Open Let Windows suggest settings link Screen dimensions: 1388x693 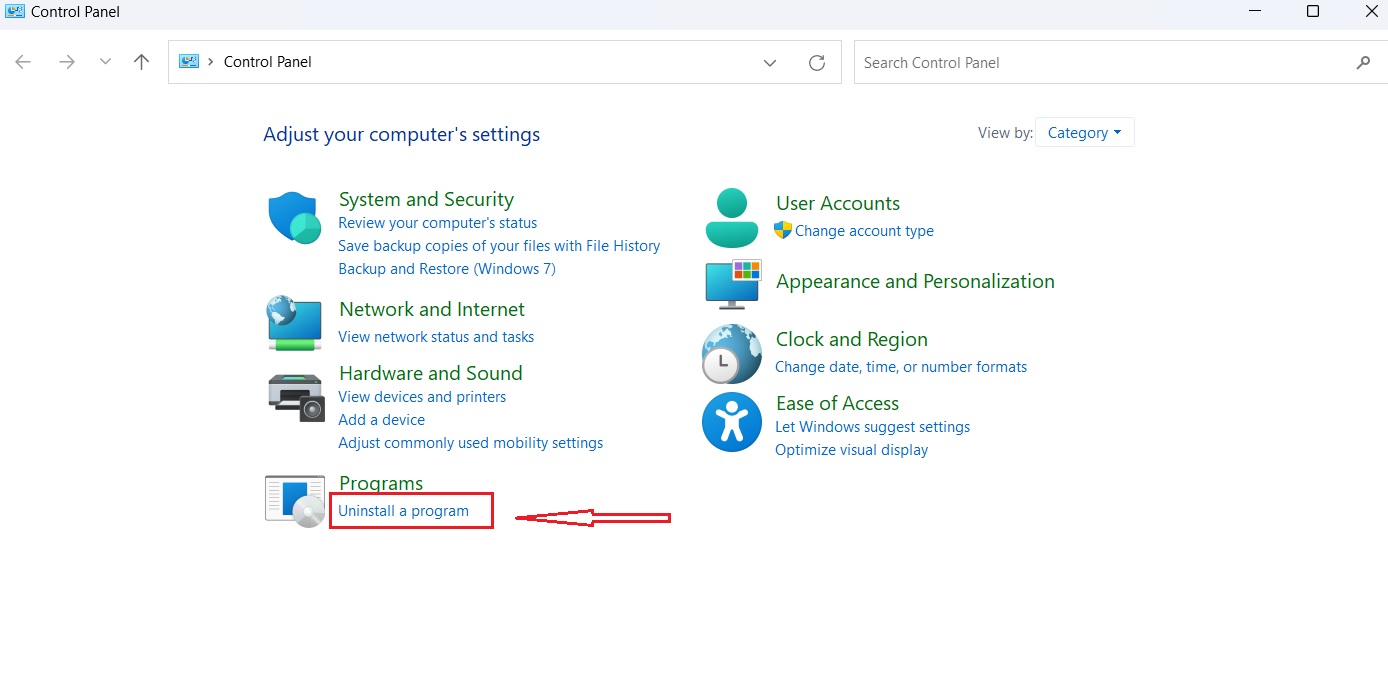point(872,427)
